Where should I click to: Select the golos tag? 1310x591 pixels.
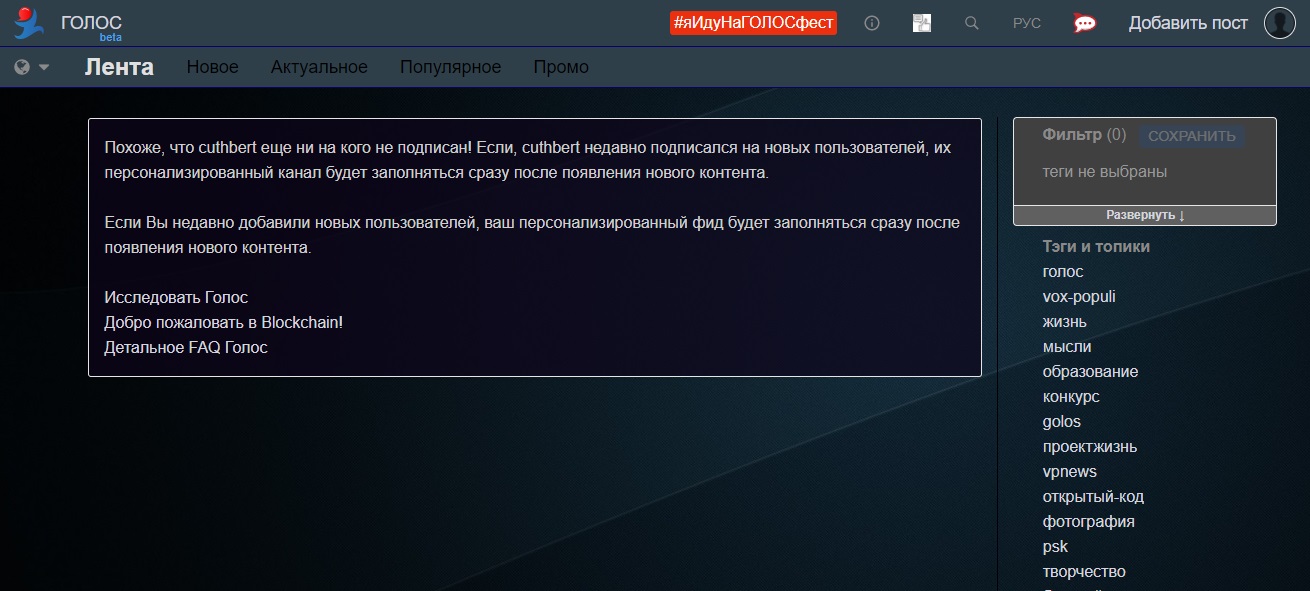1062,421
